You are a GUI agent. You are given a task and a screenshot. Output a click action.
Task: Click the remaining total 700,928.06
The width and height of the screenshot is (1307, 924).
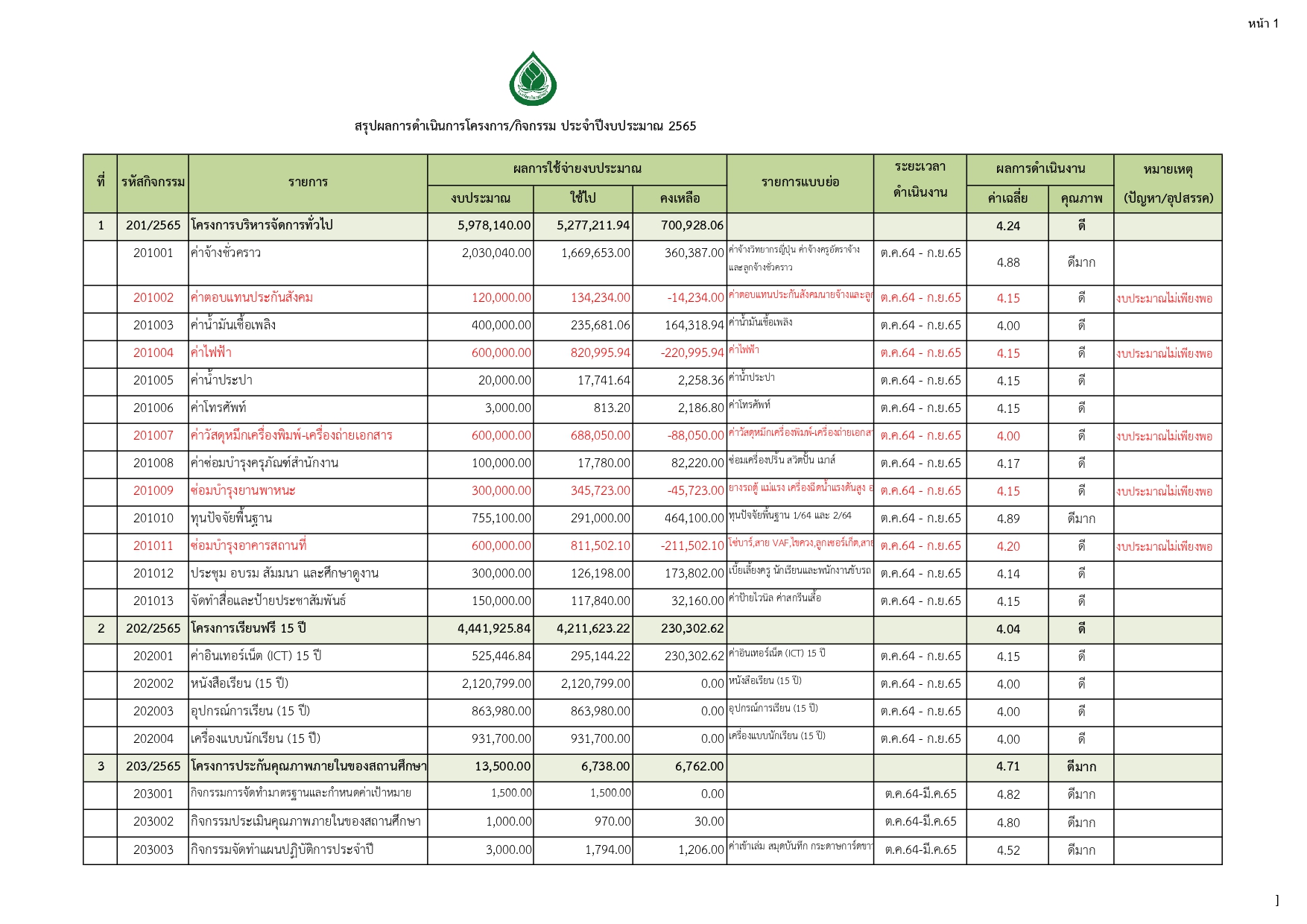pyautogui.click(x=692, y=226)
